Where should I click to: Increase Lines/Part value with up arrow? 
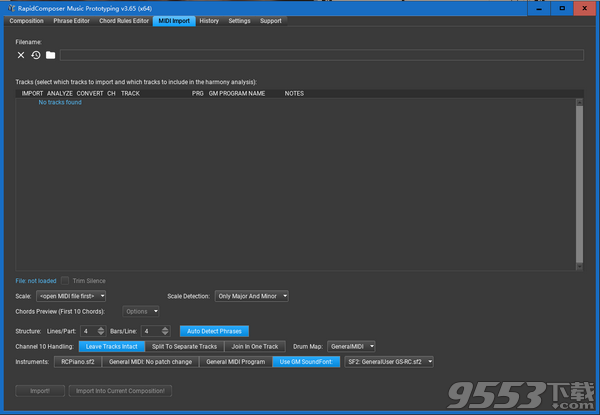pos(101,329)
